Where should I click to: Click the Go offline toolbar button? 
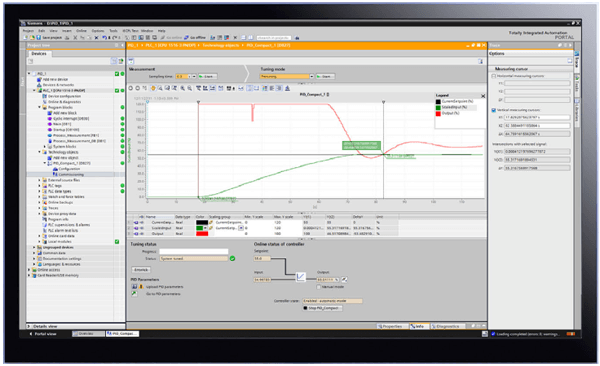click(x=195, y=38)
